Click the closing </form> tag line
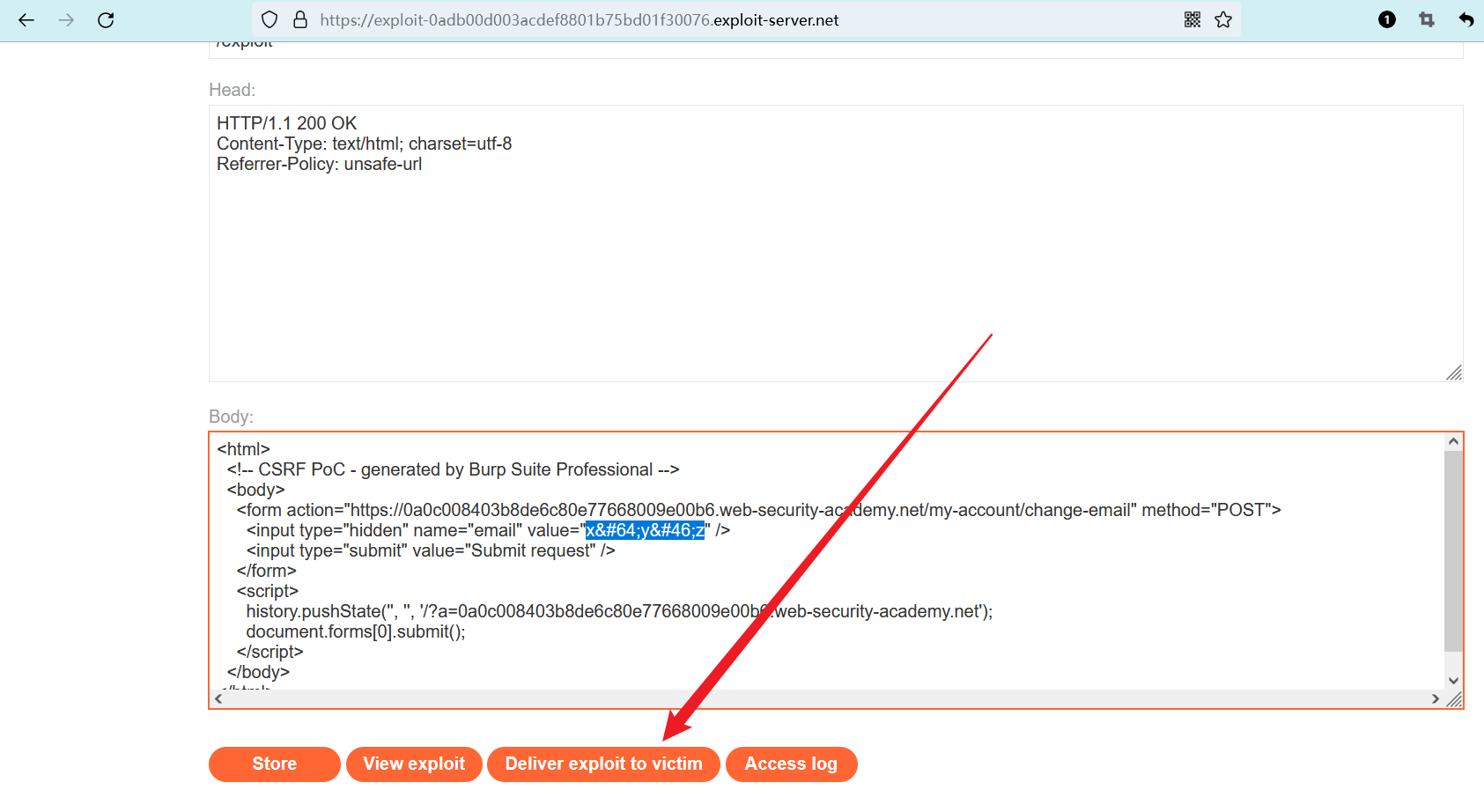 [x=266, y=571]
